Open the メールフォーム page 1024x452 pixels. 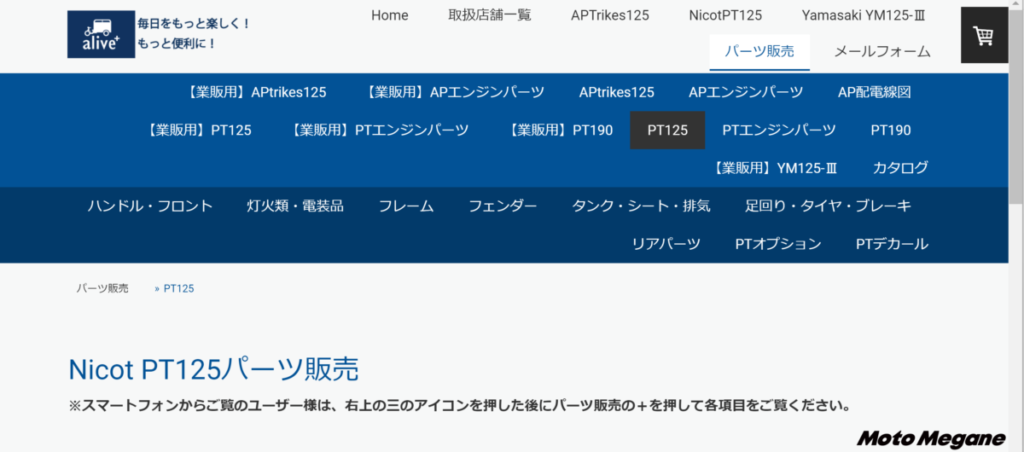coord(882,51)
